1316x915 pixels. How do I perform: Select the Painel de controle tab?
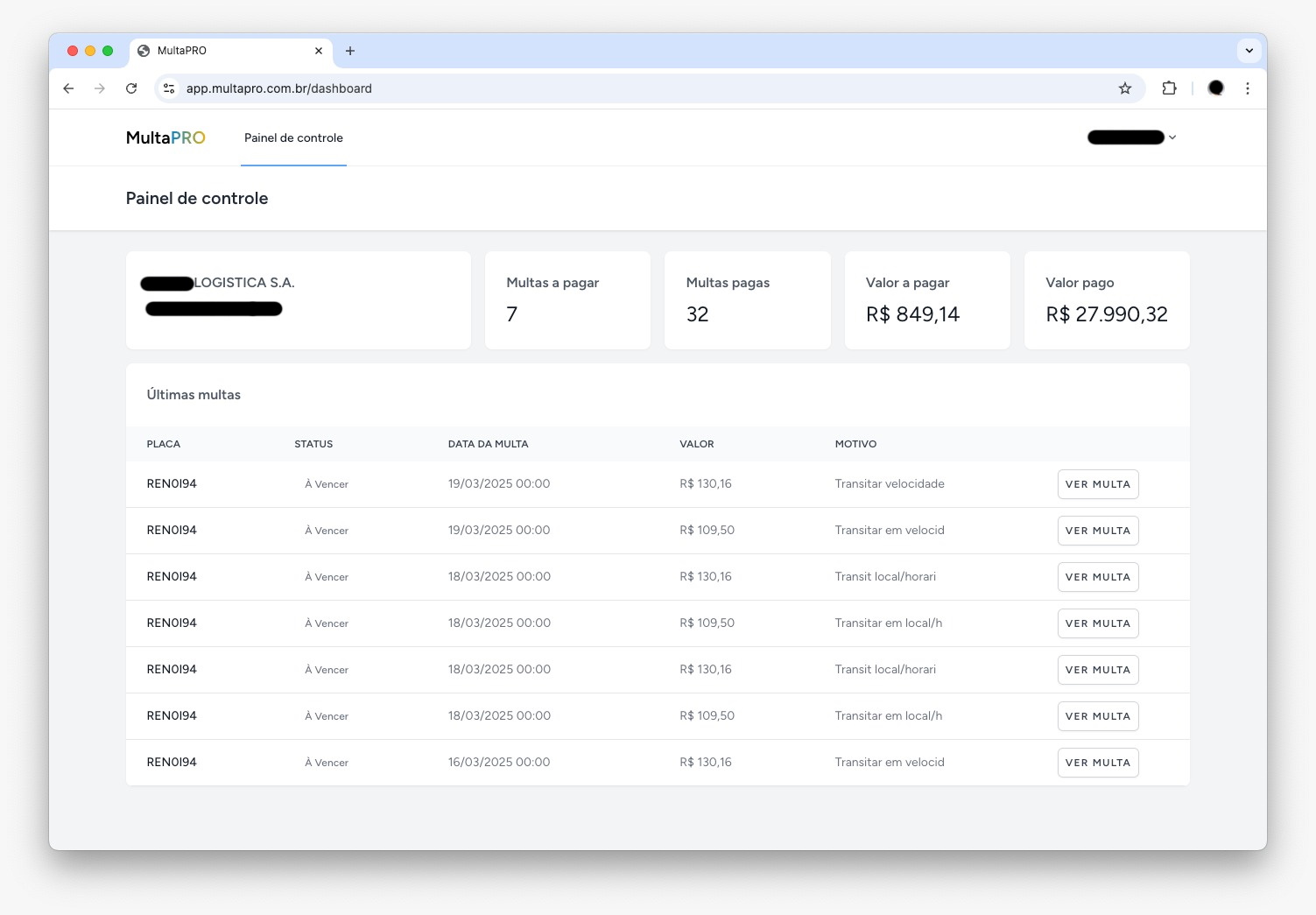click(x=293, y=138)
